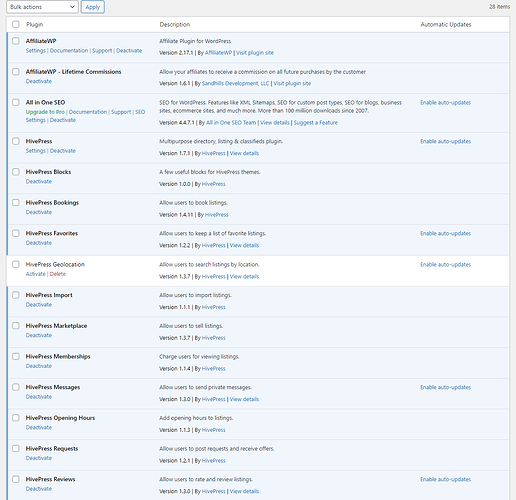
Task: Check the AffiliateWP plugin checkbox
Action: click(x=16, y=41)
